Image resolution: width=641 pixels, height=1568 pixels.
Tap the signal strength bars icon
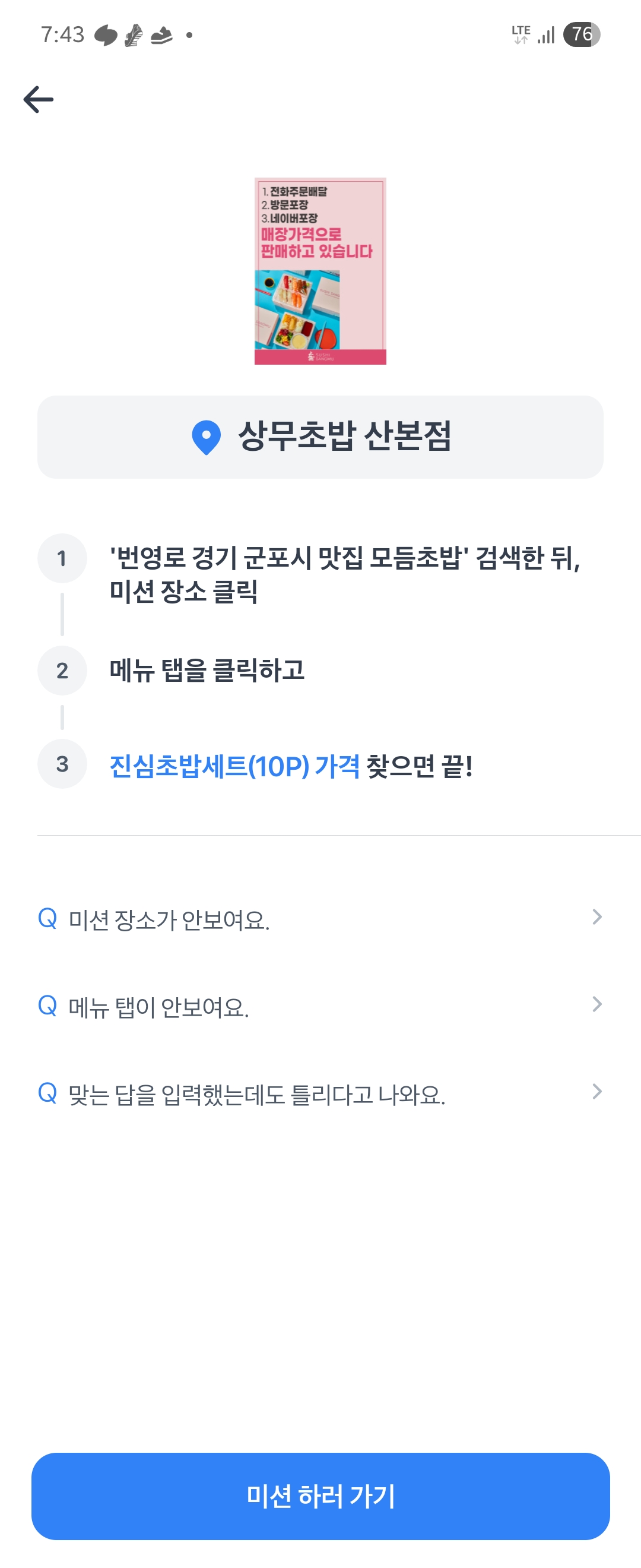click(x=547, y=34)
